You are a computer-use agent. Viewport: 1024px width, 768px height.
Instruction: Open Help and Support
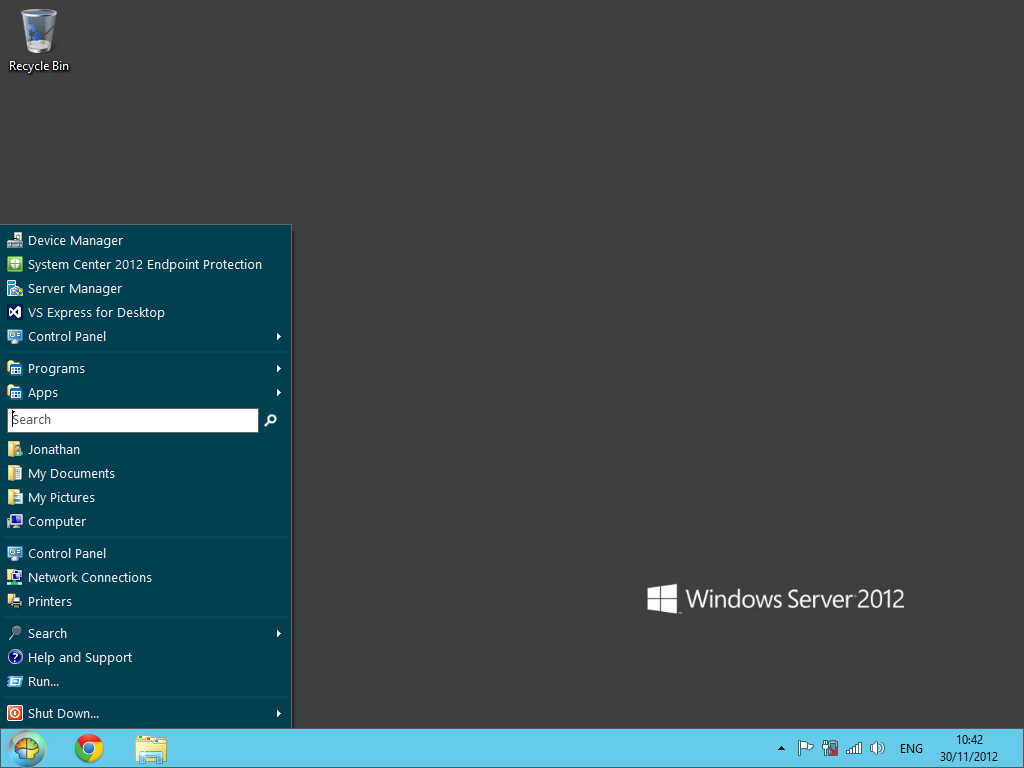(146, 658)
